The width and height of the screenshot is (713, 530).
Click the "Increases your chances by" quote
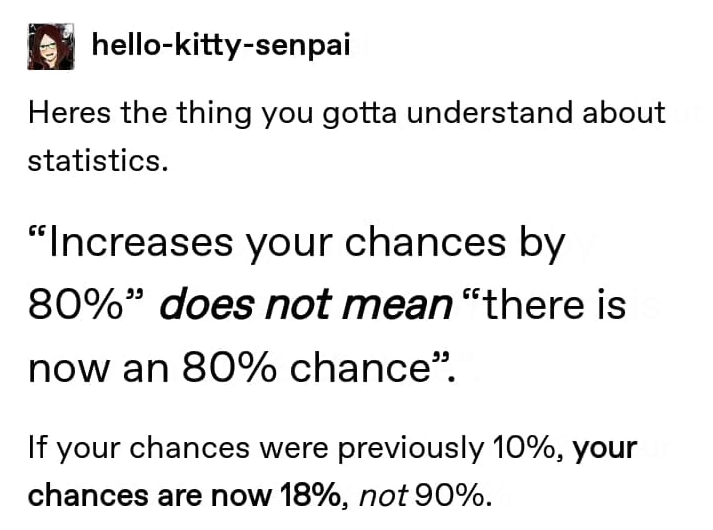click(x=297, y=243)
